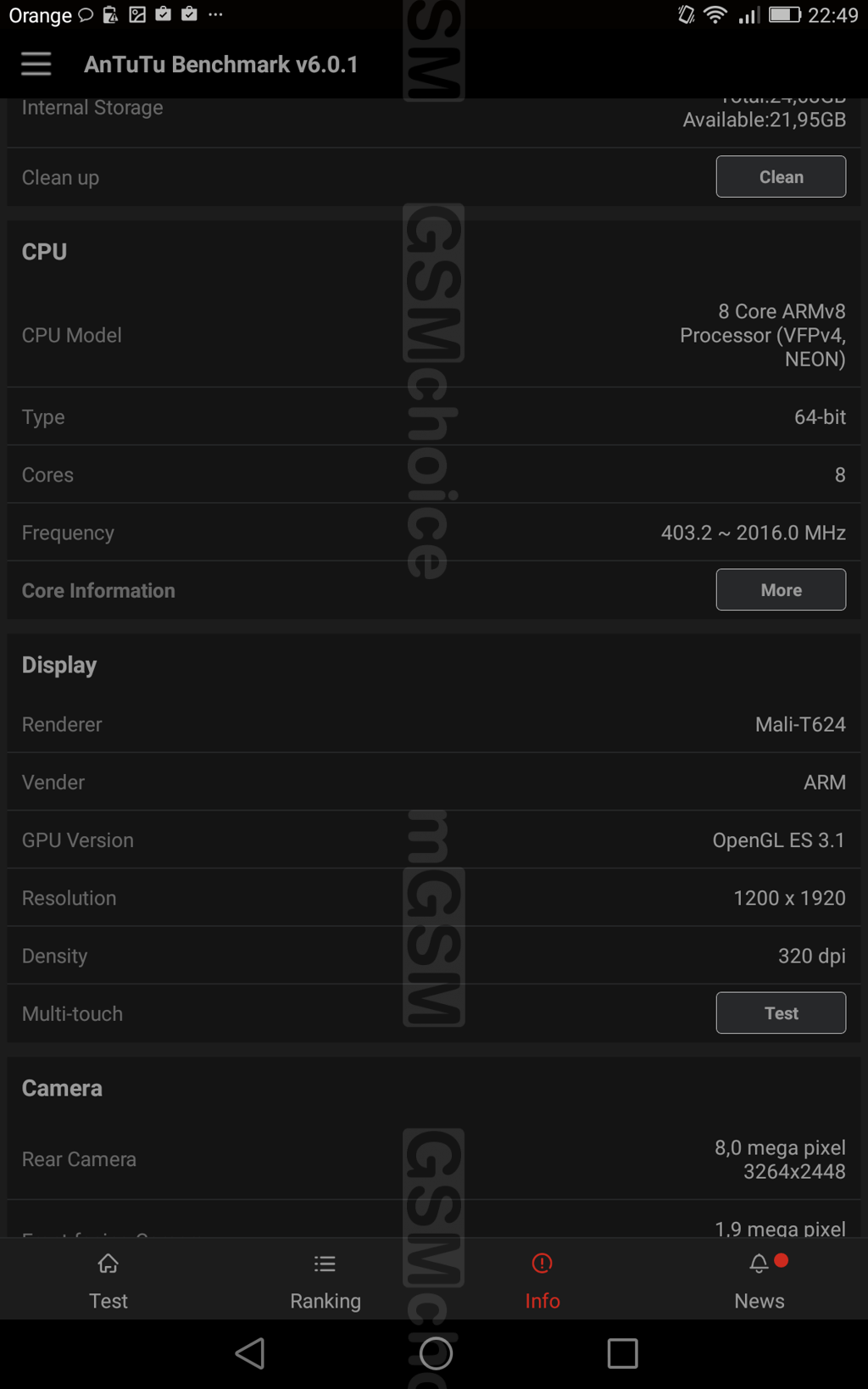Tap the Ranking list icon
Screen dimensions: 868x1389
pos(325,1264)
